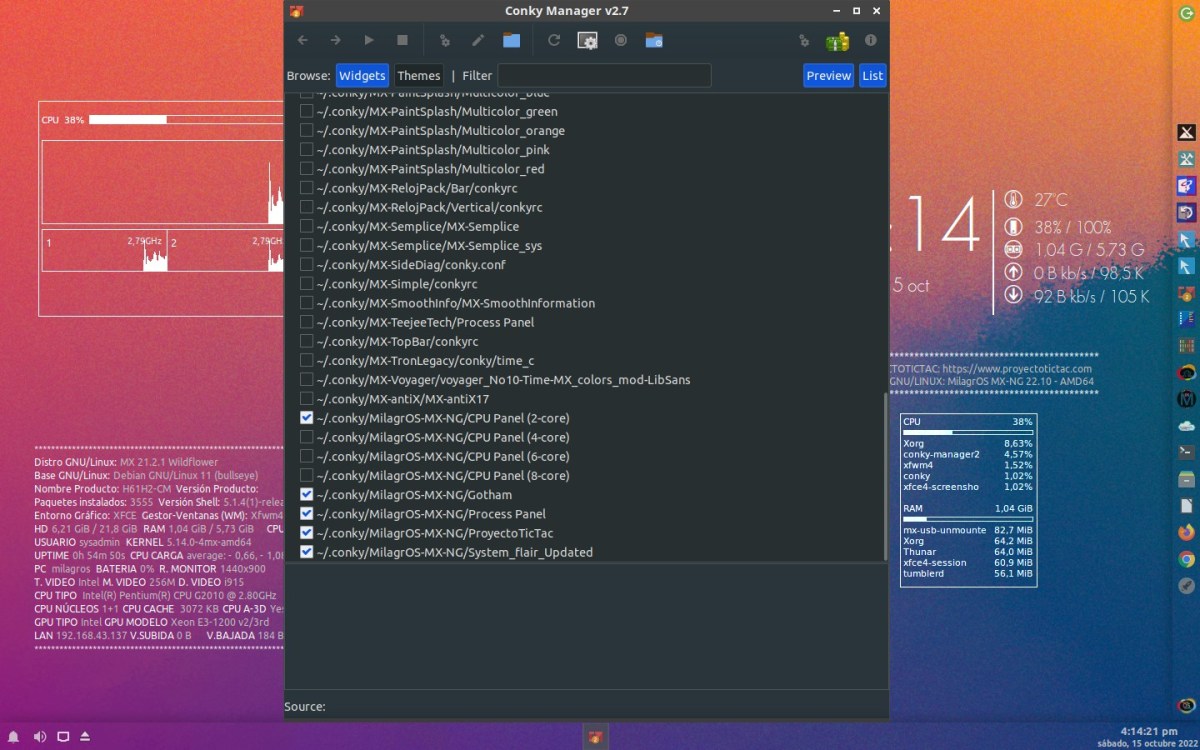Disable the MilagrOS-MX-NG/Gotham widget checkbox
The image size is (1200, 750).
(x=307, y=494)
